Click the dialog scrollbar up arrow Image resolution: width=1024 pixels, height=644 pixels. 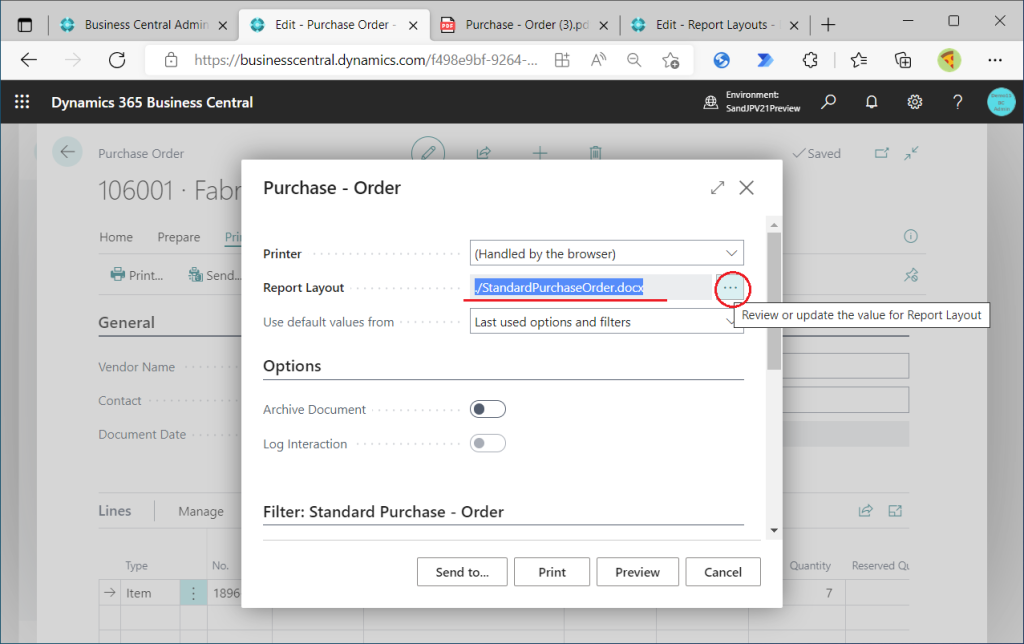click(774, 225)
